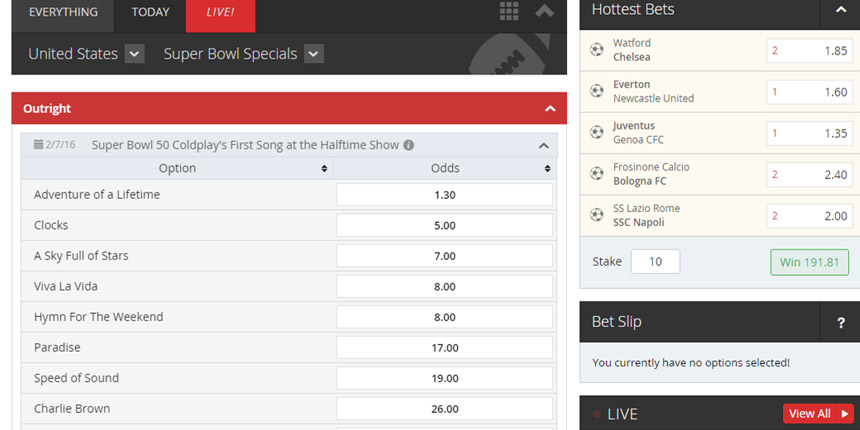Select Clocks odds 5.00
The height and width of the screenshot is (430, 860).
pos(444,225)
